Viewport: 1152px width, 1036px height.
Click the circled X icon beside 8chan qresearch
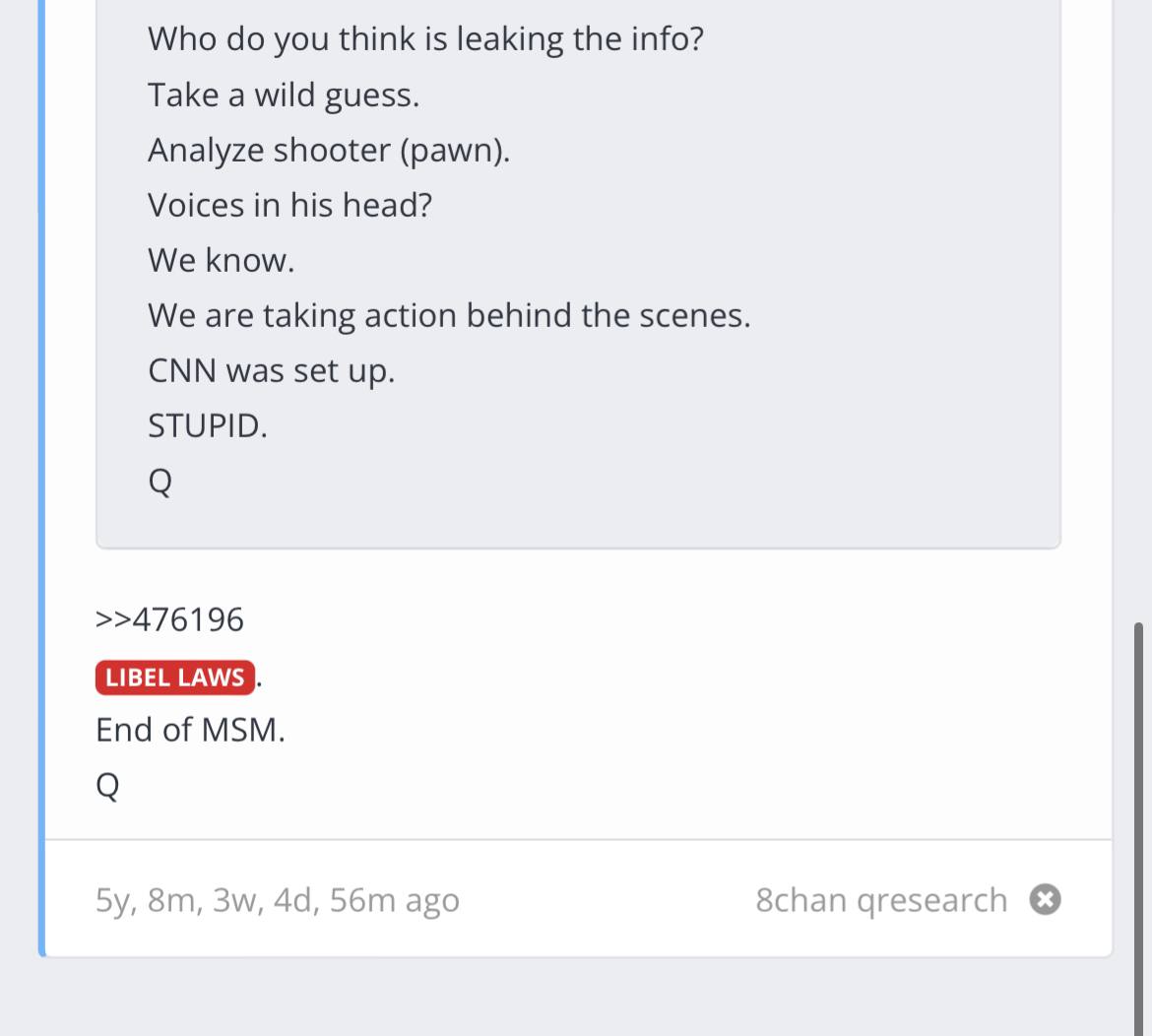click(x=1045, y=900)
